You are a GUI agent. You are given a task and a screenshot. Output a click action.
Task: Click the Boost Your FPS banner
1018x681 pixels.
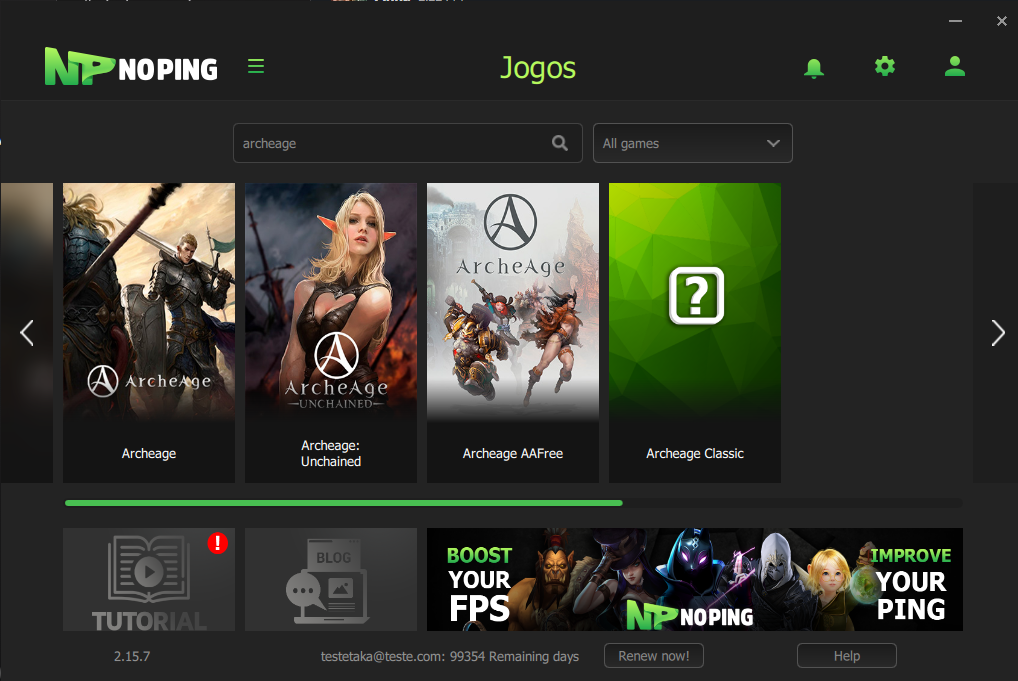[x=695, y=579]
